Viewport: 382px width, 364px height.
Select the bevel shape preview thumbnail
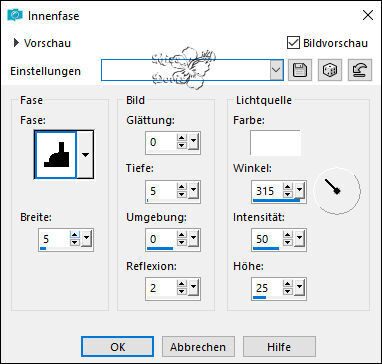(x=56, y=155)
